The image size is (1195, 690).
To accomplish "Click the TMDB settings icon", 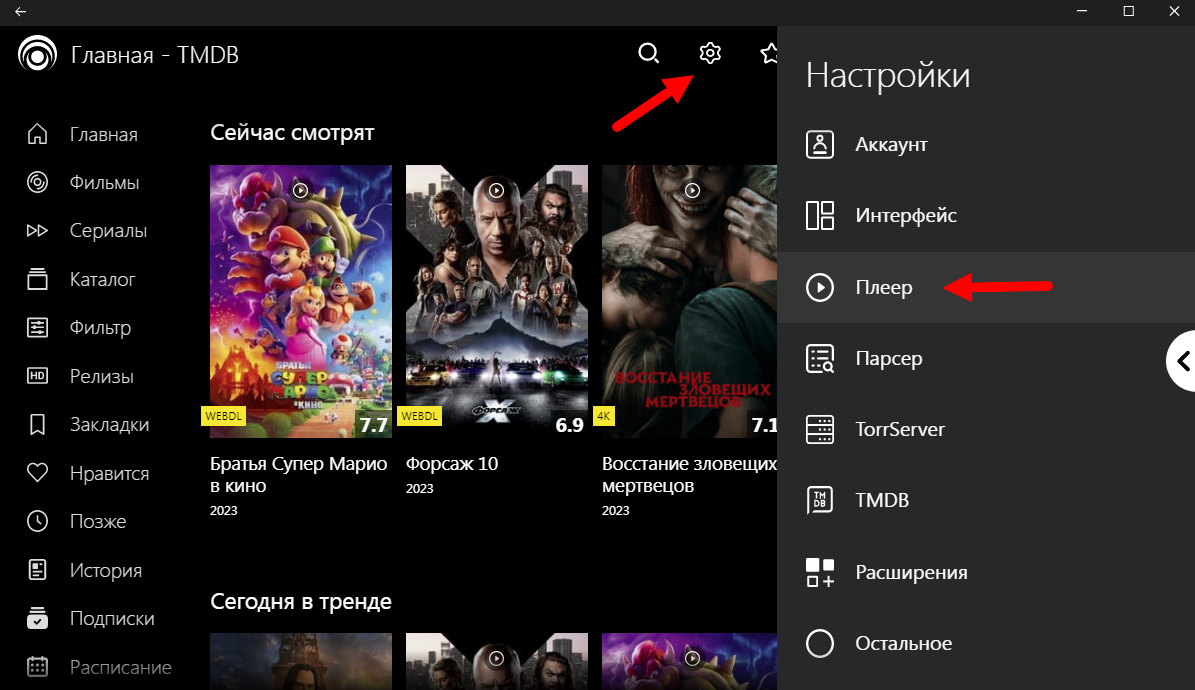I will point(820,500).
